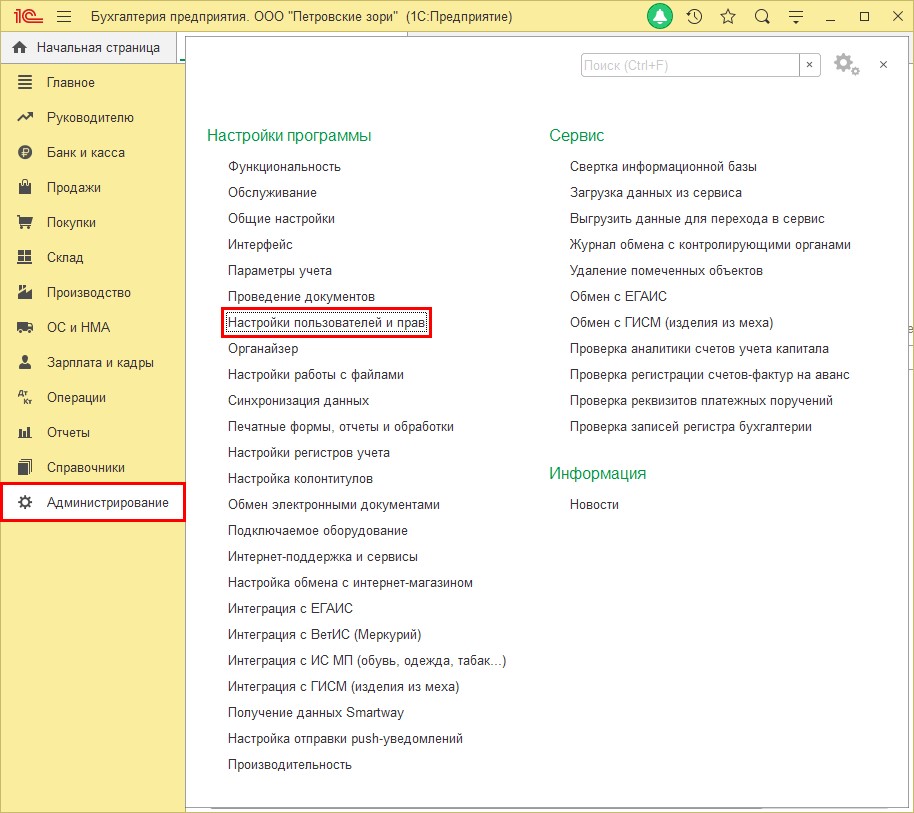Image resolution: width=914 pixels, height=813 pixels.
Task: Show the history clock icon
Action: [694, 16]
